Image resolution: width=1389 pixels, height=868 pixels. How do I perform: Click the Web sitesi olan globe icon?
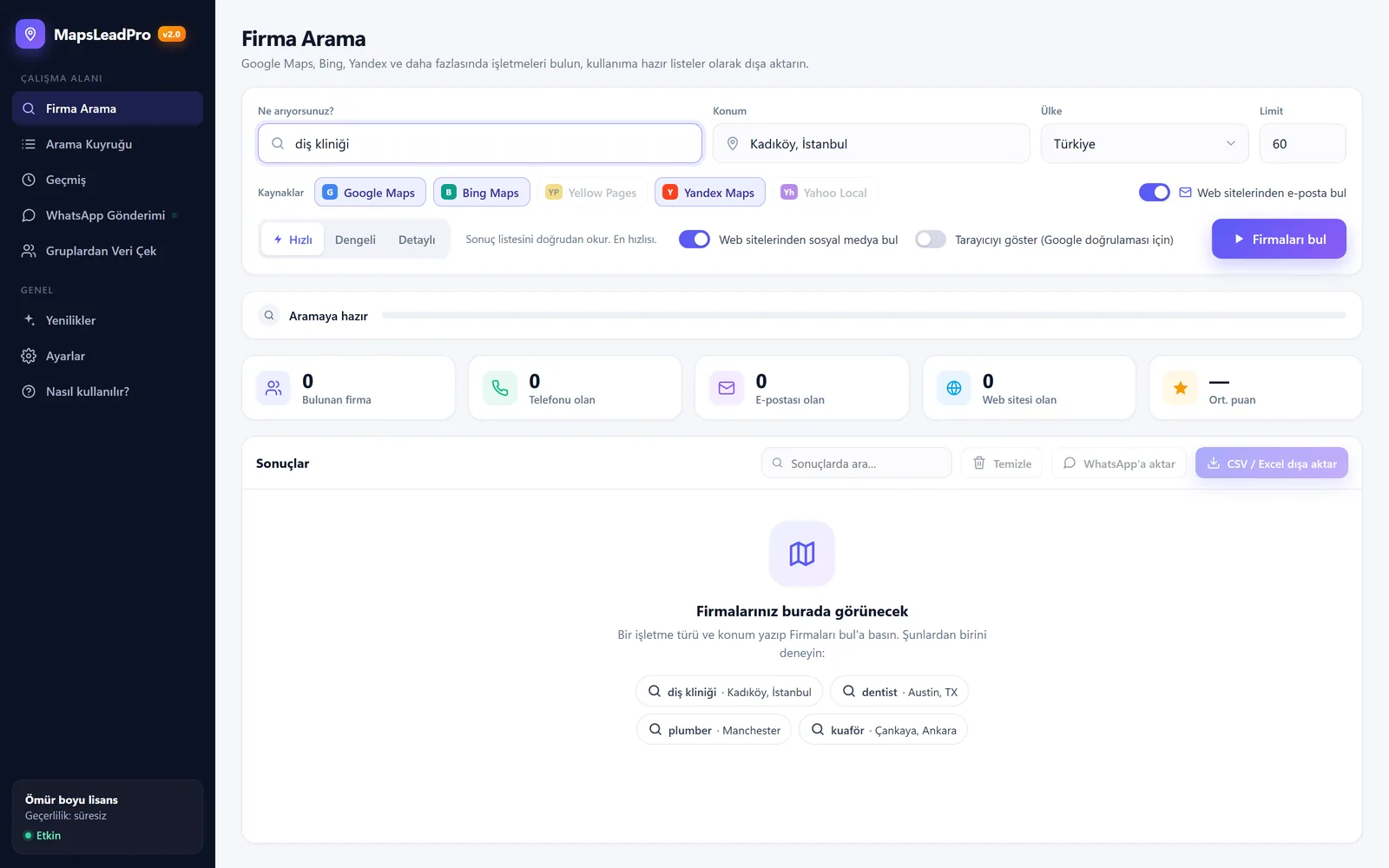pyautogui.click(x=954, y=388)
